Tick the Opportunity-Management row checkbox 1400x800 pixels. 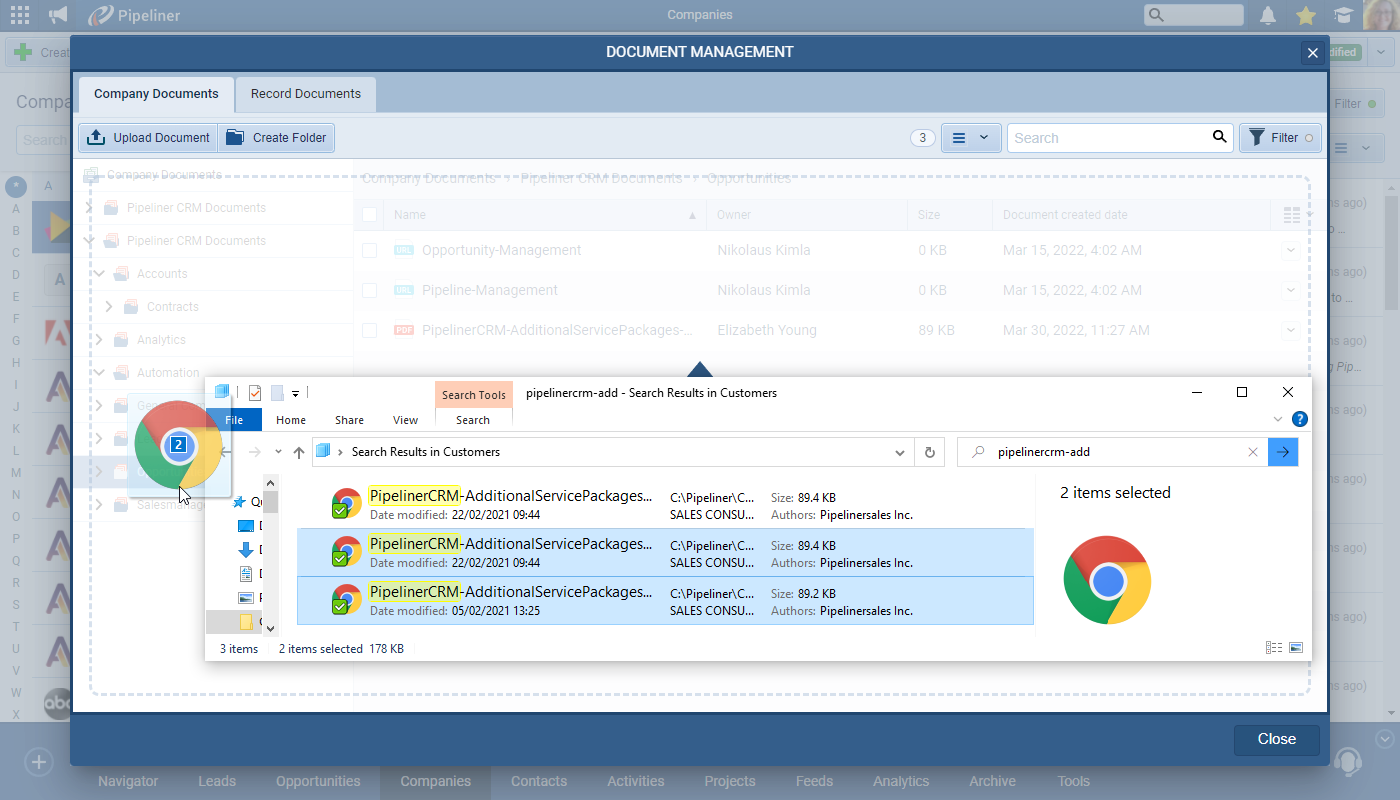pyautogui.click(x=370, y=250)
